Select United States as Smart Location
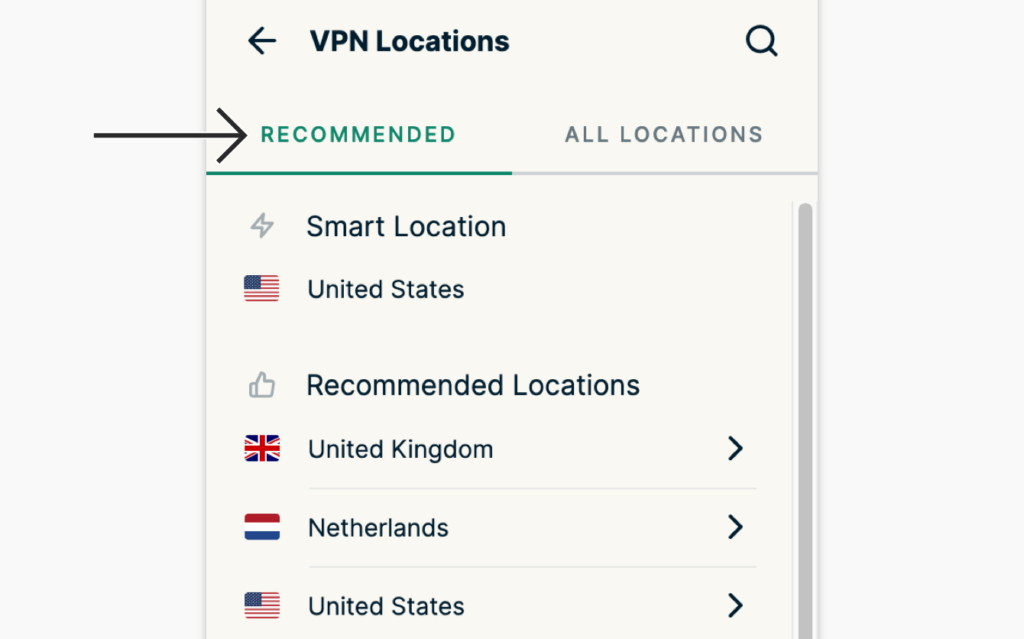The height and width of the screenshot is (639, 1024). [x=386, y=289]
